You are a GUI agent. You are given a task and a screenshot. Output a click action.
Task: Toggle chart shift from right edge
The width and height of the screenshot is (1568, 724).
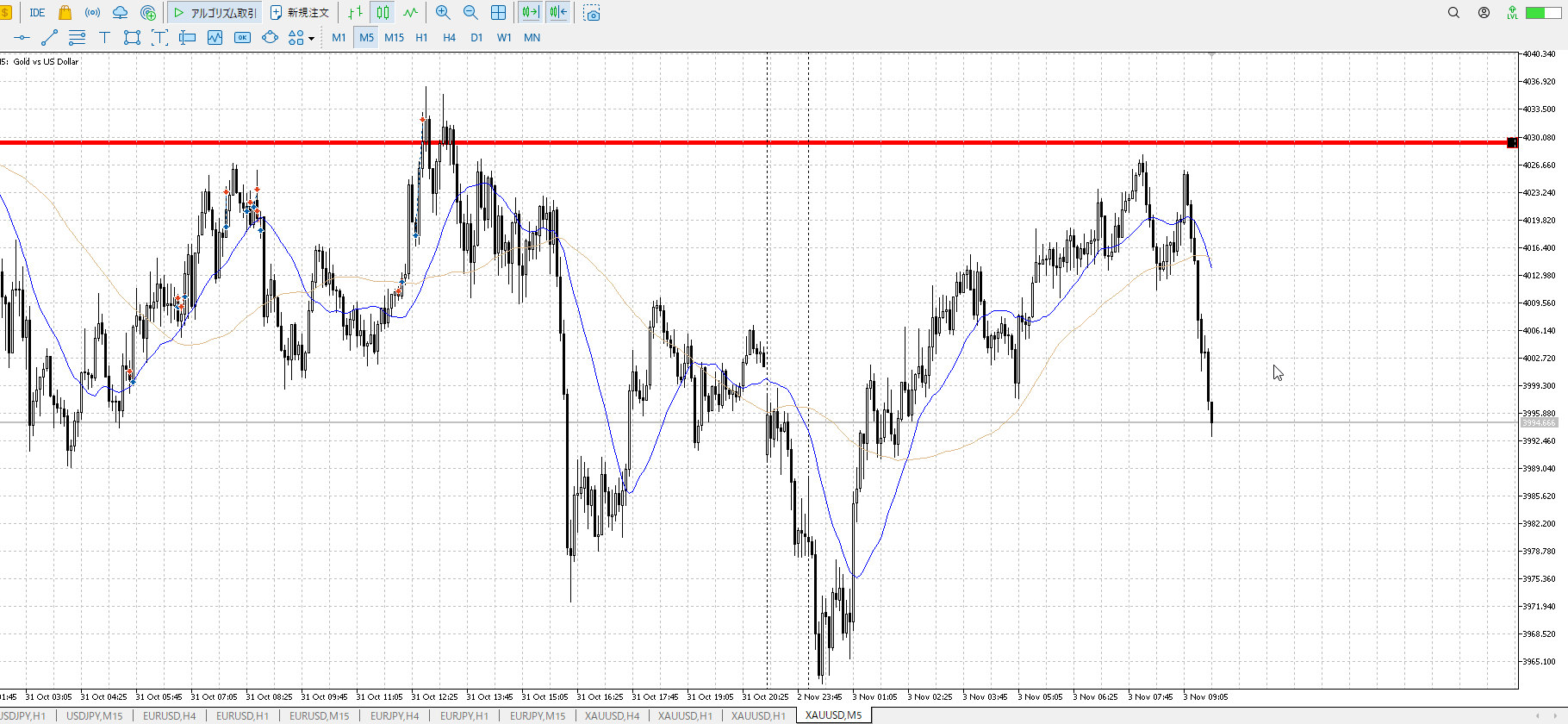pyautogui.click(x=558, y=13)
